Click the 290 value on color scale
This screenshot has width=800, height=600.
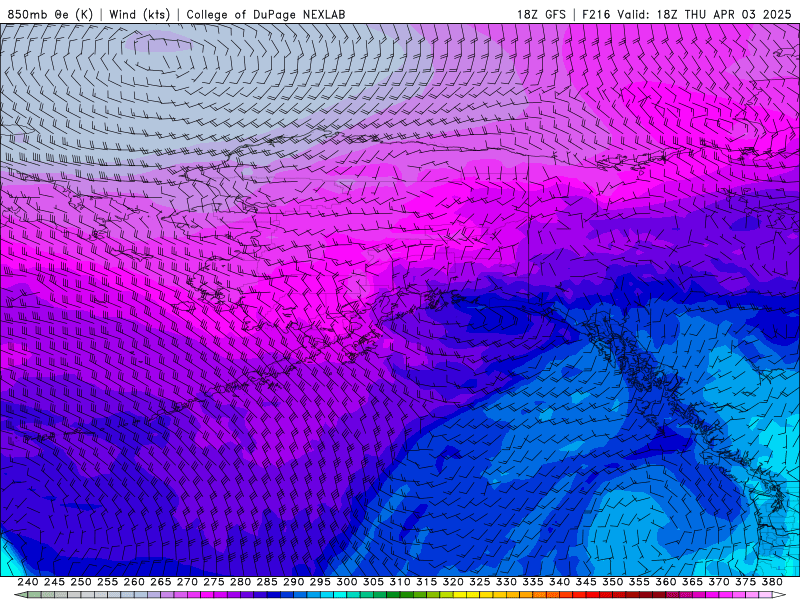(x=293, y=582)
